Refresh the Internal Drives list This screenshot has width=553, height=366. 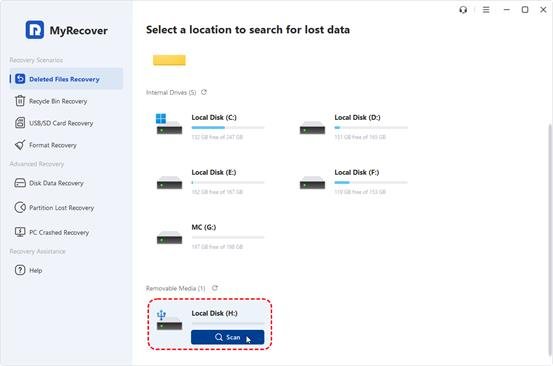[204, 92]
